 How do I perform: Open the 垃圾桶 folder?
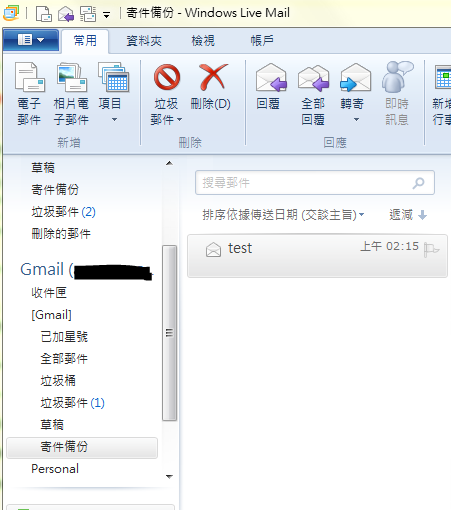tap(58, 381)
